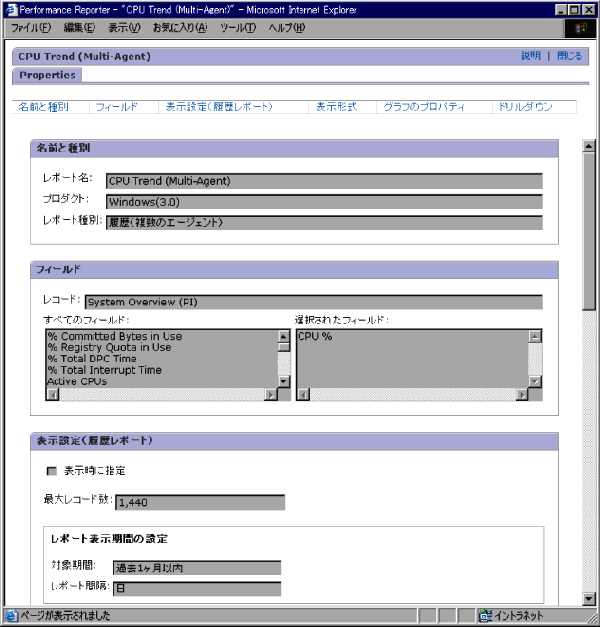
Task: Jump to ドリルダウン section link
Action: [525, 107]
